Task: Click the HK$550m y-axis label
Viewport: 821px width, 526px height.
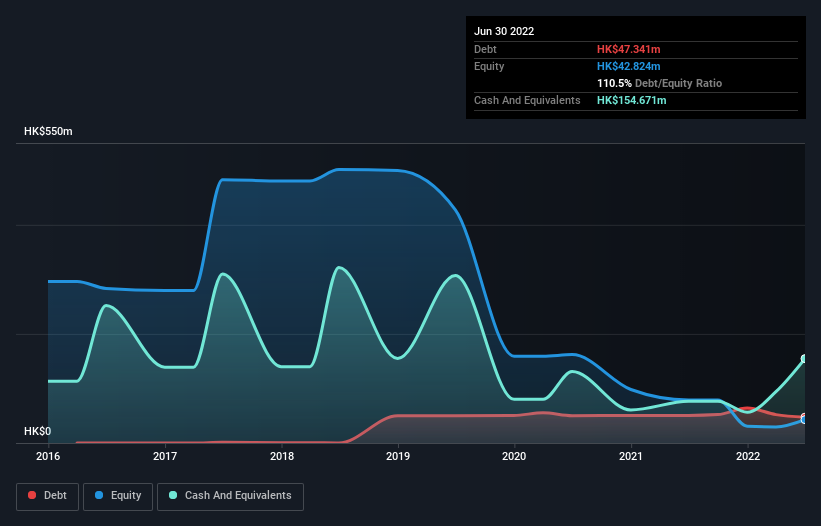Action: click(48, 131)
